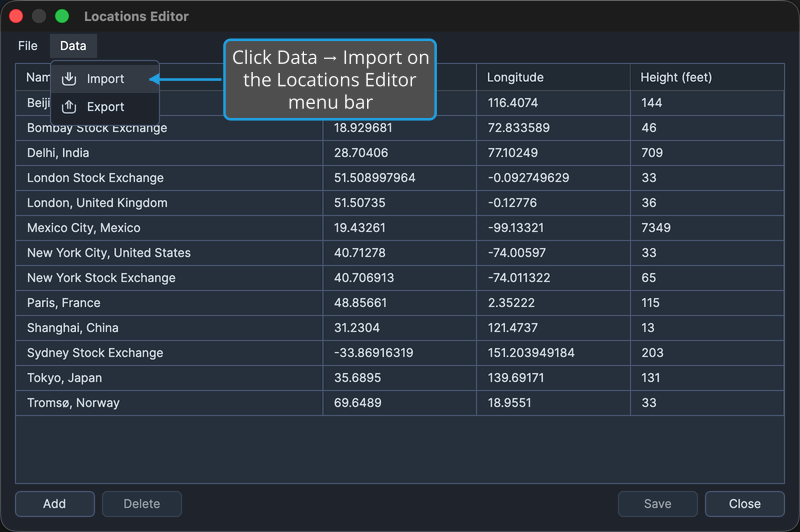Close the open Data menu
This screenshot has width=800, height=532.
point(73,46)
